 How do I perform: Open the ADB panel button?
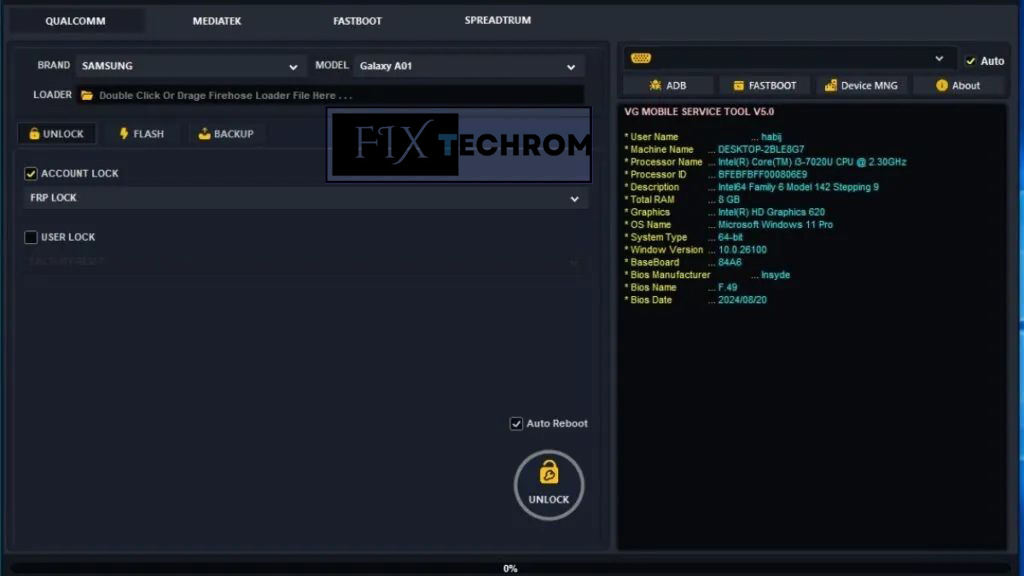pos(667,86)
